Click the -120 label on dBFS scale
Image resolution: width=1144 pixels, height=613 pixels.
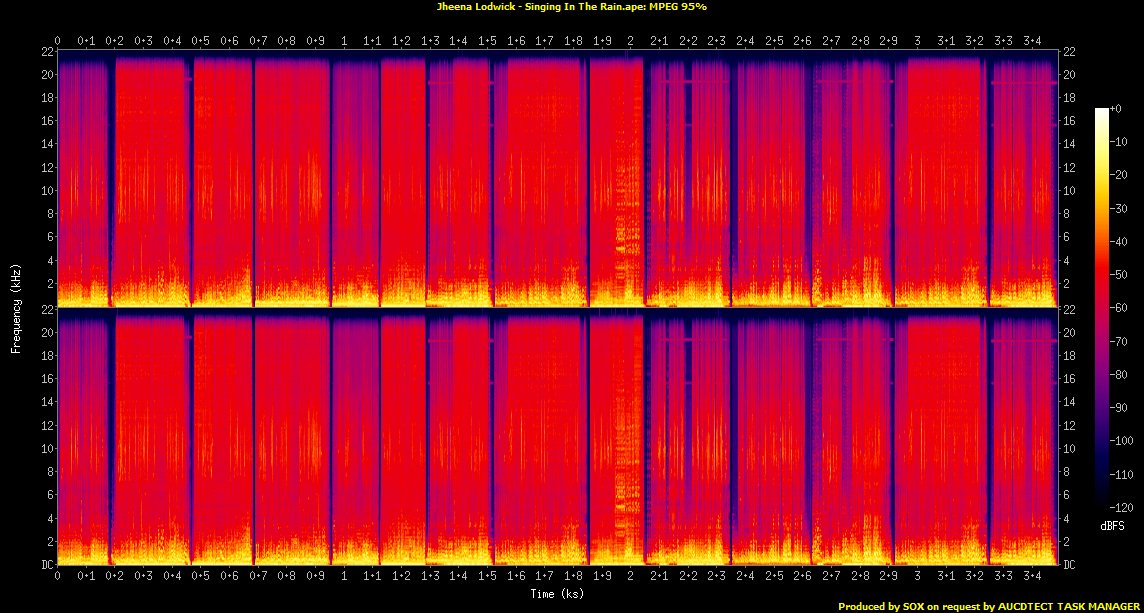[1123, 508]
